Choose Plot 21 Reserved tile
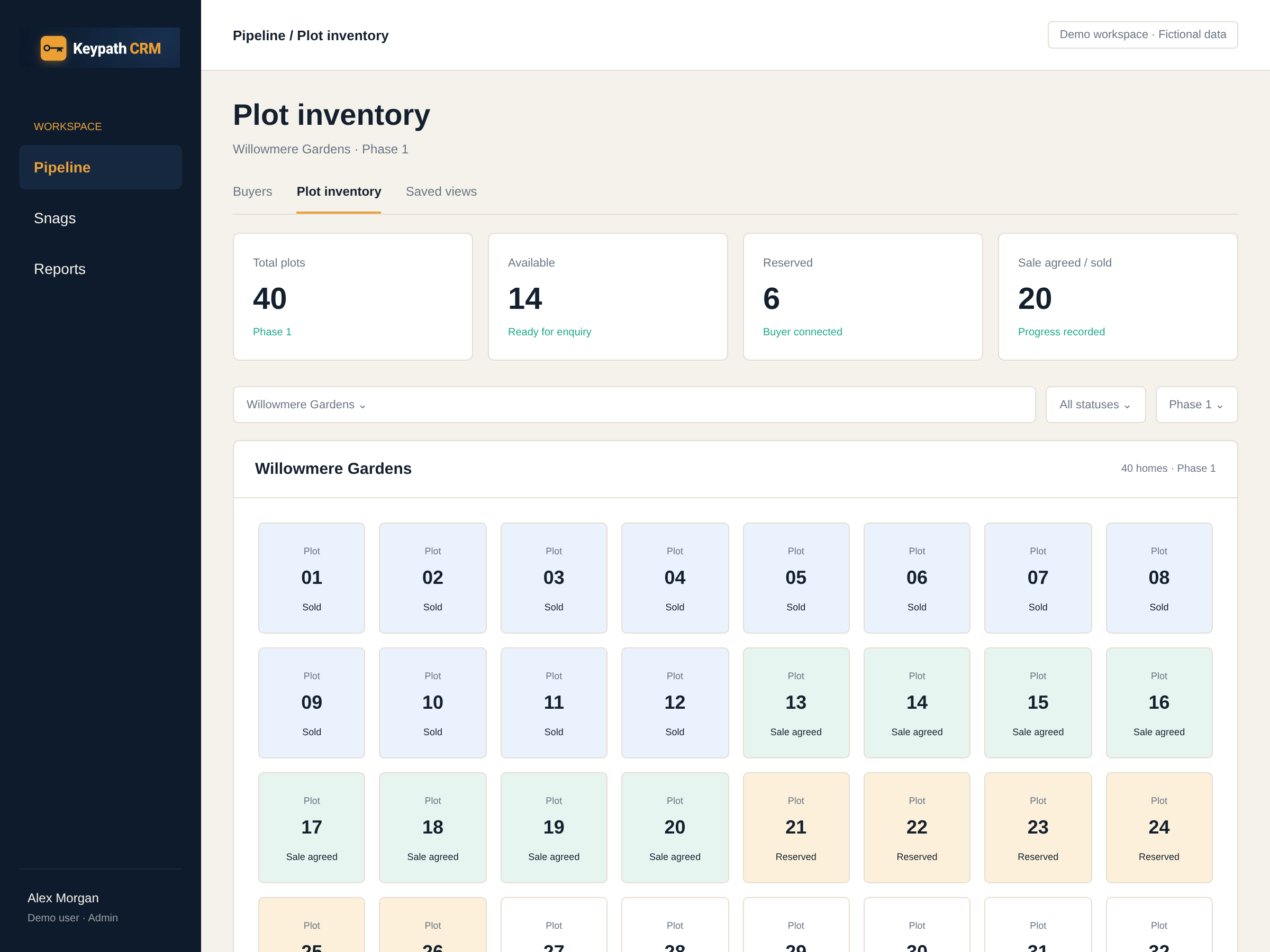 coord(796,828)
